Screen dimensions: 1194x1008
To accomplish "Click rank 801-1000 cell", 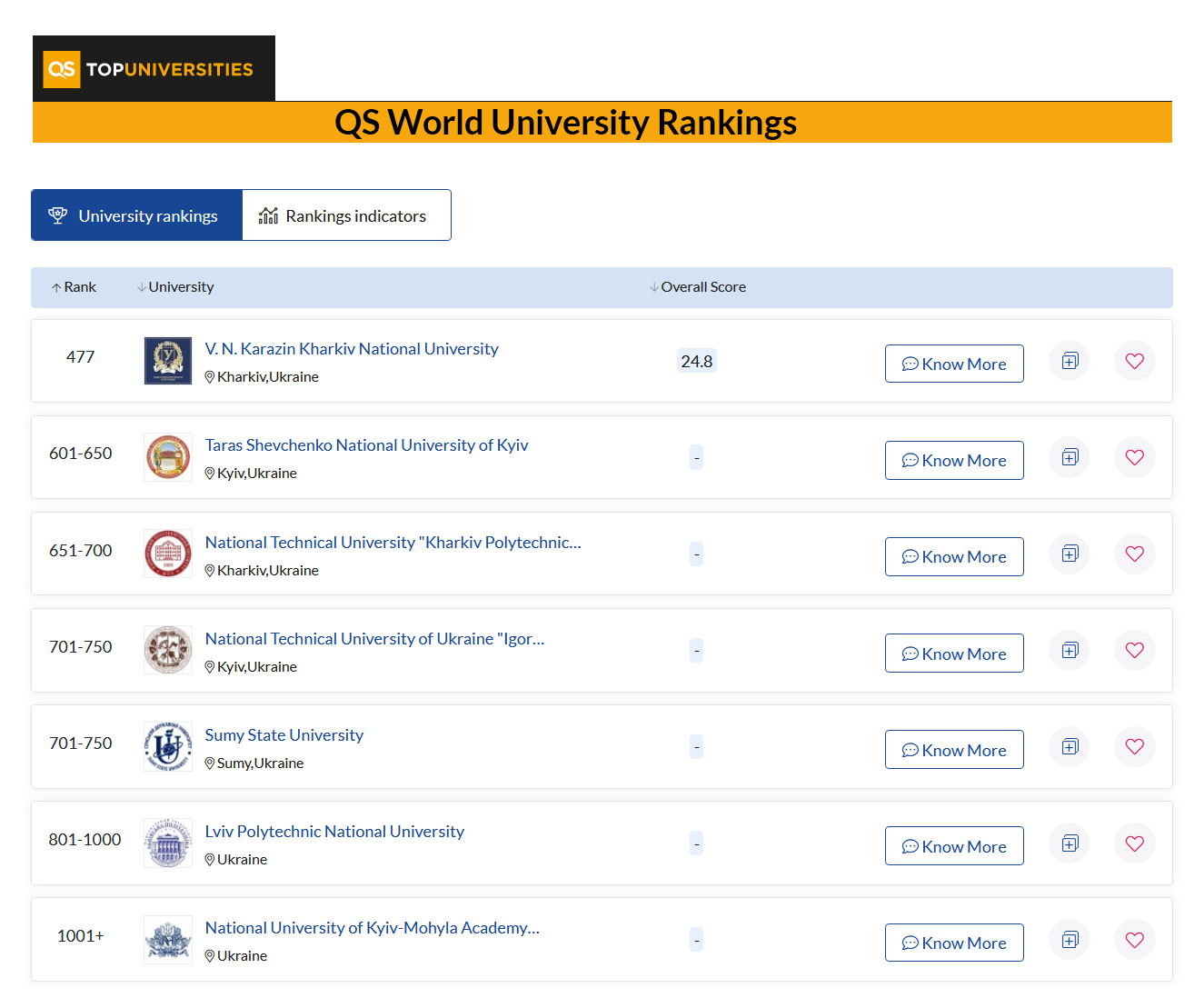I will click(x=85, y=840).
